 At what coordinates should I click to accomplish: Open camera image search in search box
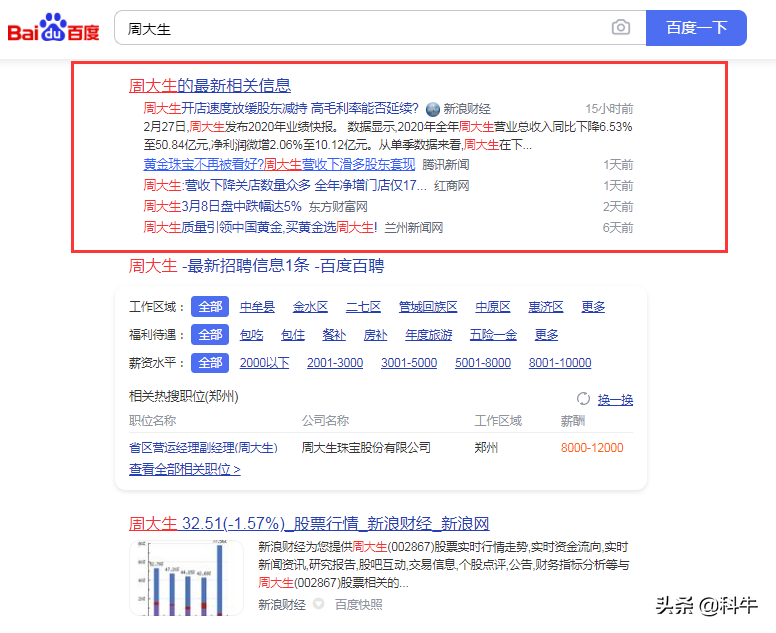(621, 28)
